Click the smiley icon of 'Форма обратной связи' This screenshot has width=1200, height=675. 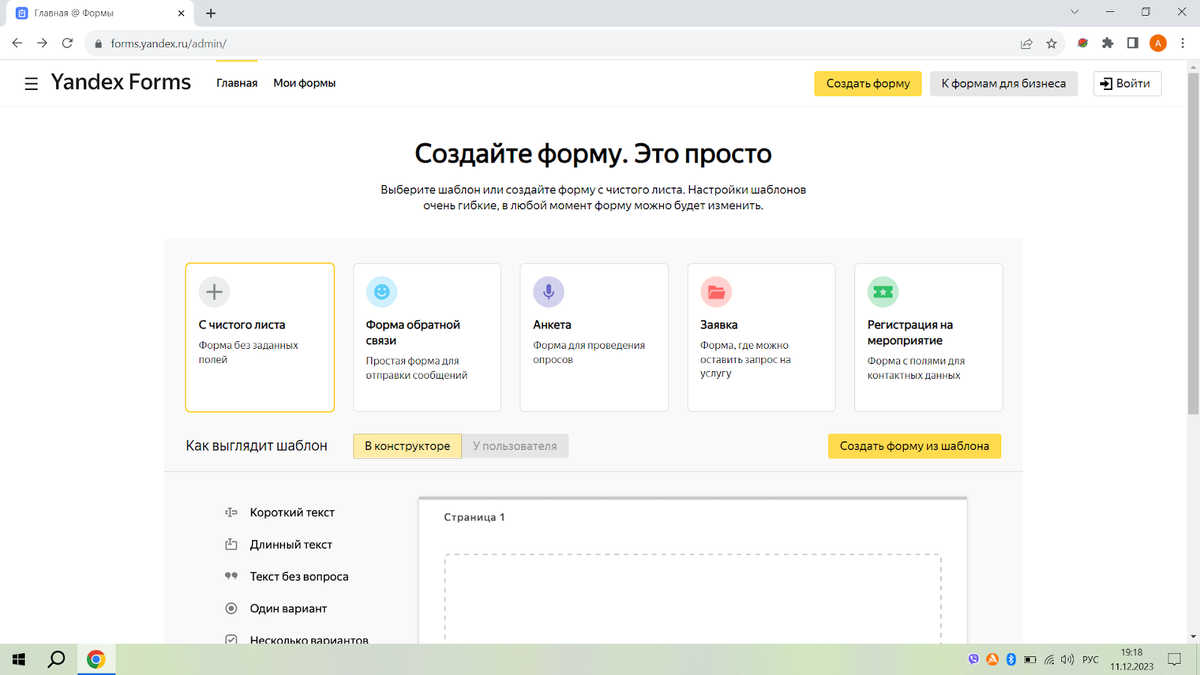(381, 292)
